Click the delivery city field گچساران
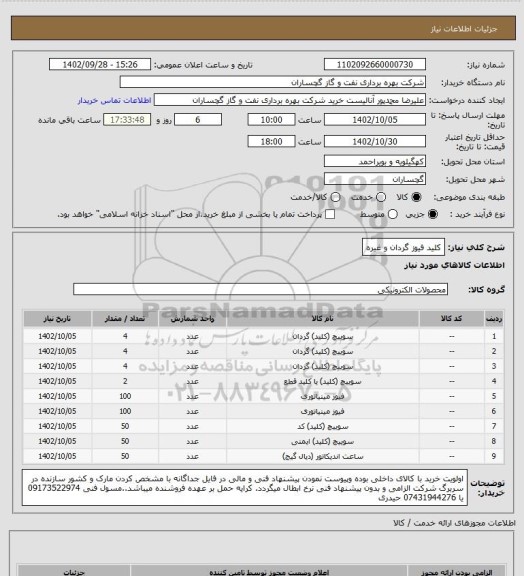The width and height of the screenshot is (524, 576). 375,179
